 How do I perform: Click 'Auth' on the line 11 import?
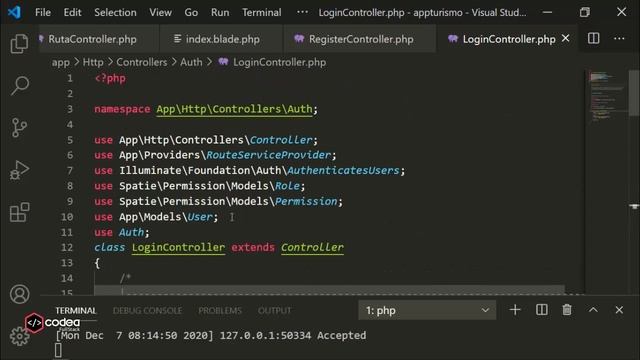[x=131, y=232]
